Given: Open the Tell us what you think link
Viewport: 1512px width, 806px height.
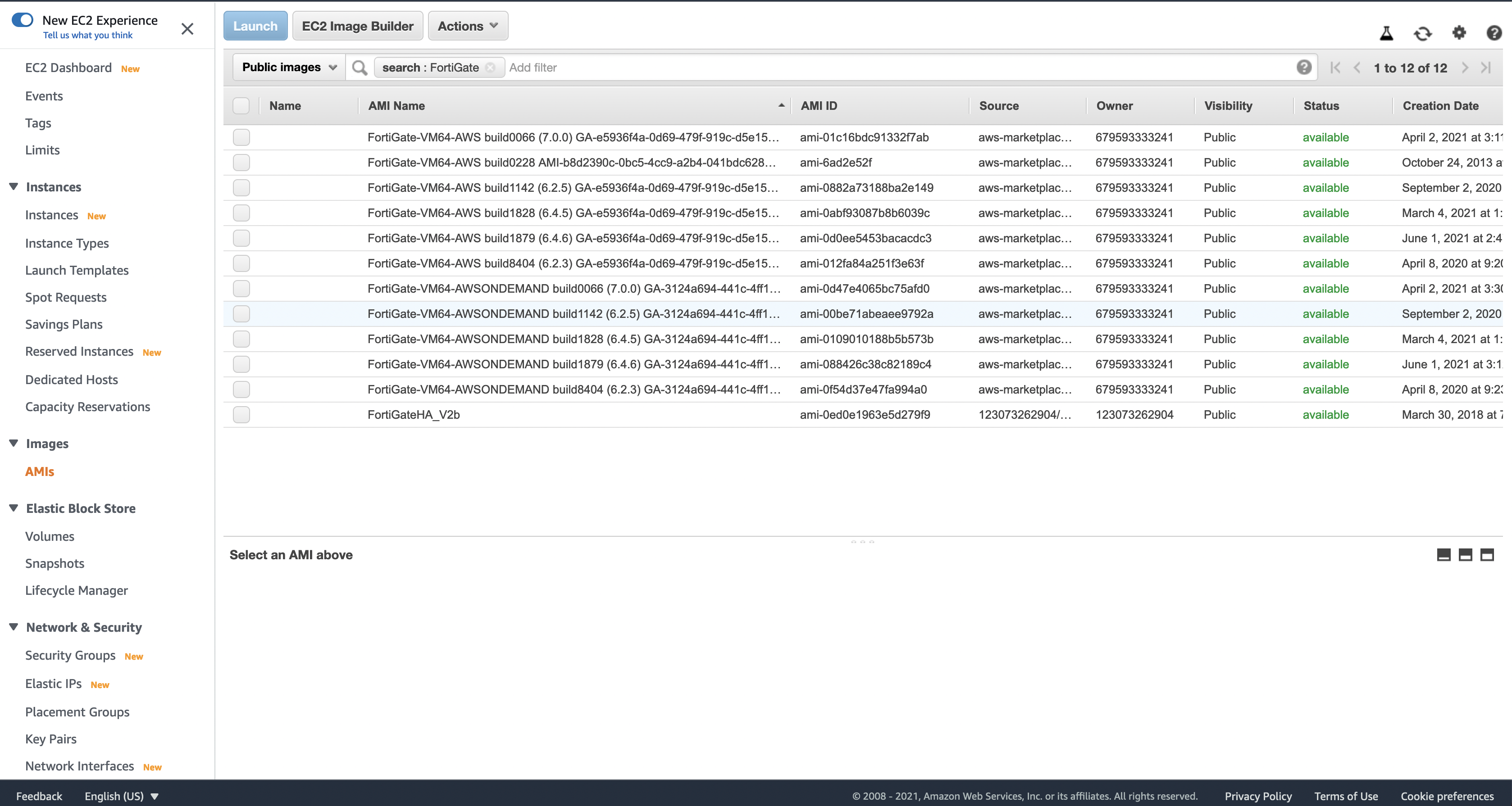Looking at the screenshot, I should (x=87, y=35).
